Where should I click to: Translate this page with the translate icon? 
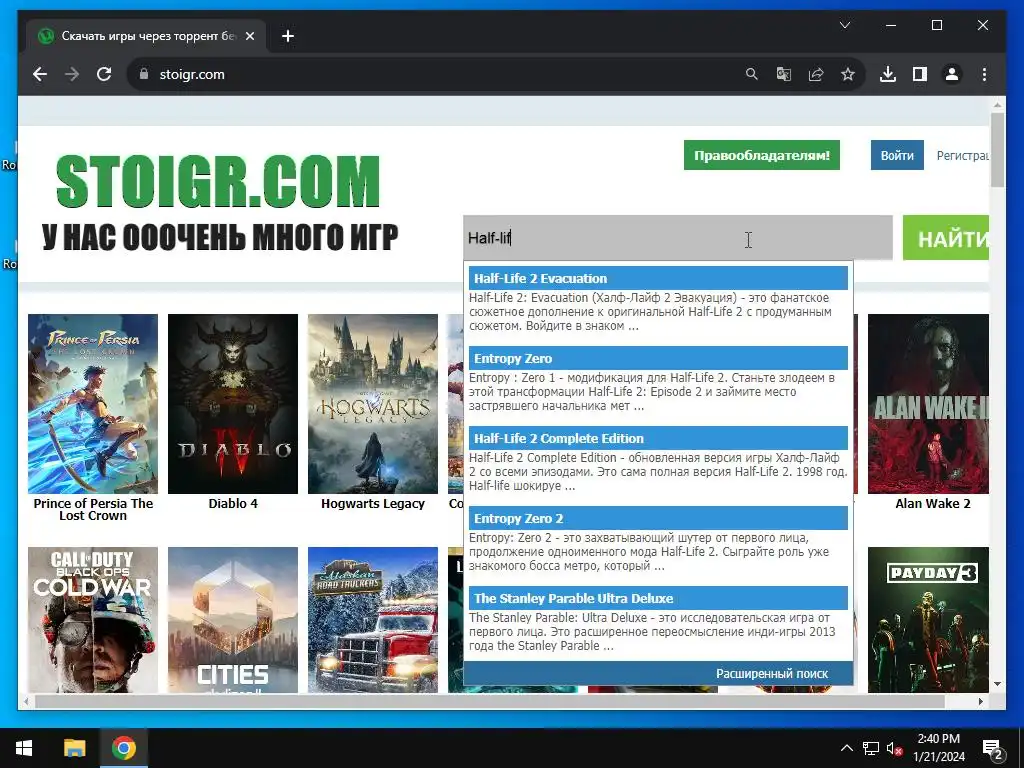pos(784,74)
